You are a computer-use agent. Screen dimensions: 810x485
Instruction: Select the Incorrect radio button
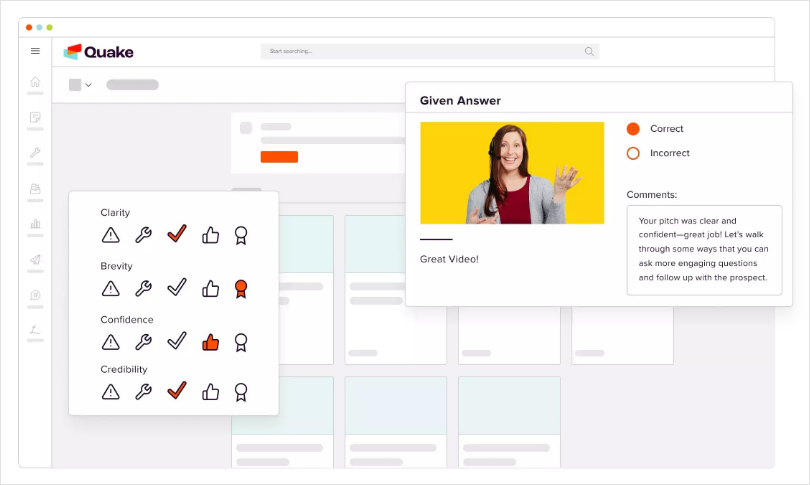(x=633, y=153)
